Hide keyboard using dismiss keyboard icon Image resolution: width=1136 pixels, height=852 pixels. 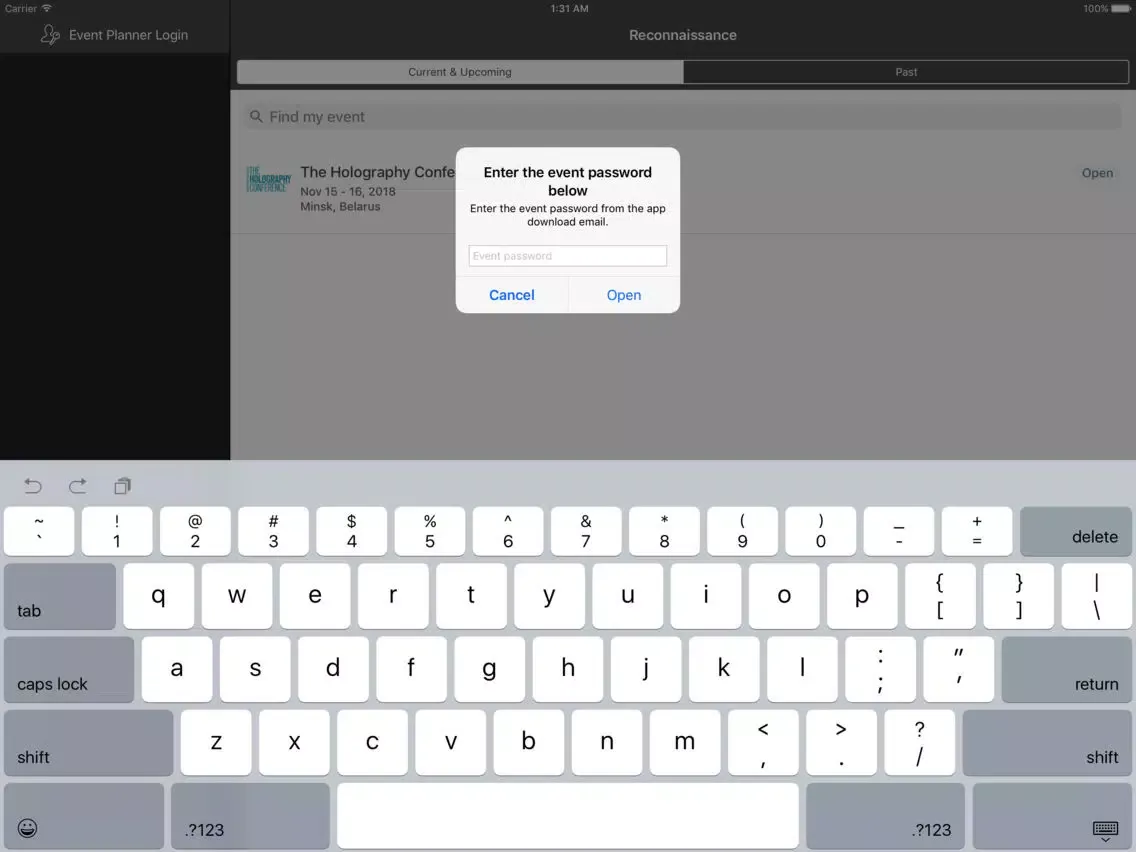[1106, 830]
